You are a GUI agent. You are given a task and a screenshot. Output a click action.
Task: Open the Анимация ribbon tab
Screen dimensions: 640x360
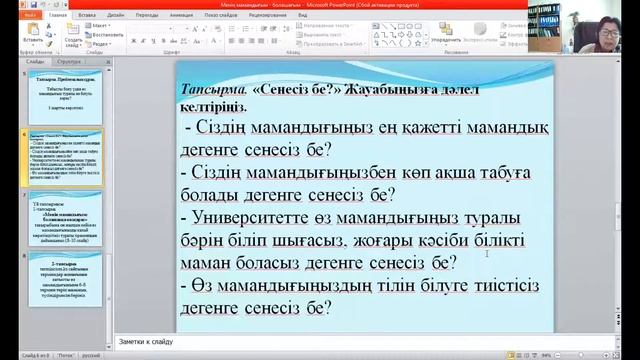181,15
